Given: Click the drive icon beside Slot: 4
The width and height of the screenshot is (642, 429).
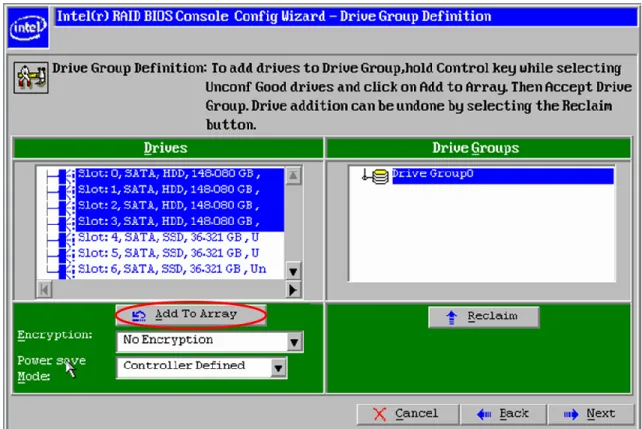Looking at the screenshot, I should (67, 238).
